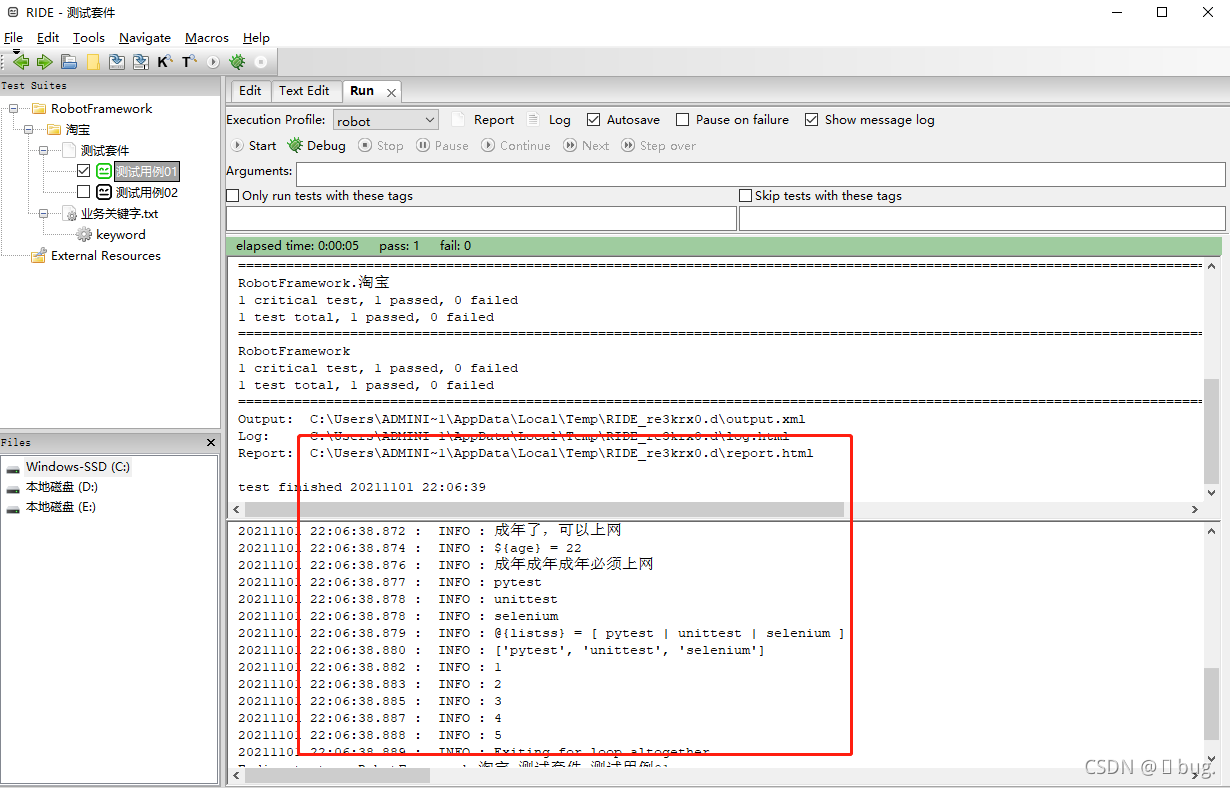
Task: Open Search Tests (T) toolbar icon
Action: coord(189,62)
